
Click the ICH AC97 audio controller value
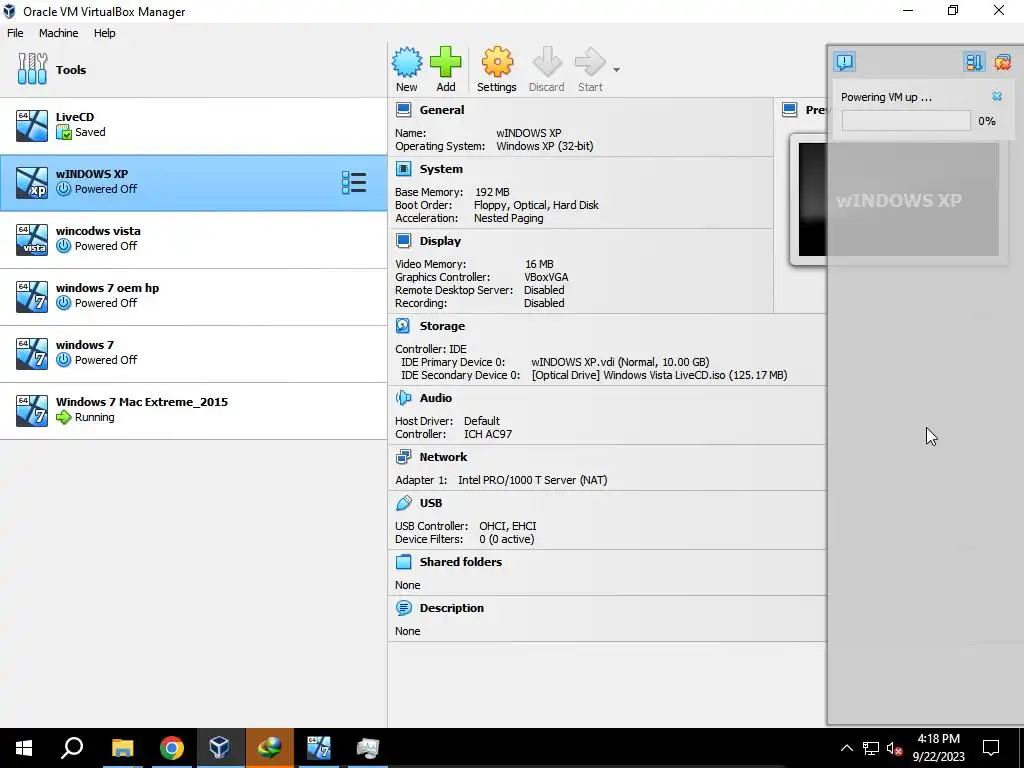tap(488, 434)
